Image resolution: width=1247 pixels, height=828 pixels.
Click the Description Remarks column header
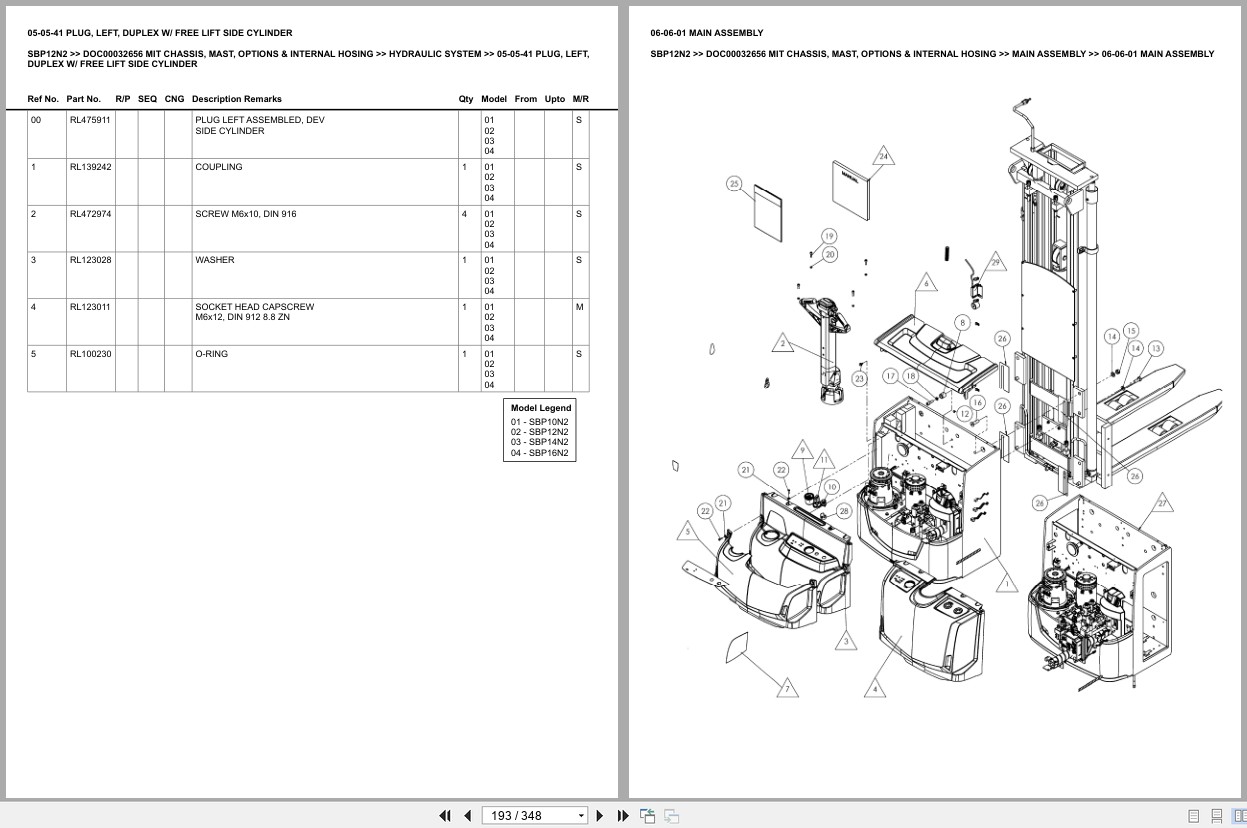(x=236, y=99)
